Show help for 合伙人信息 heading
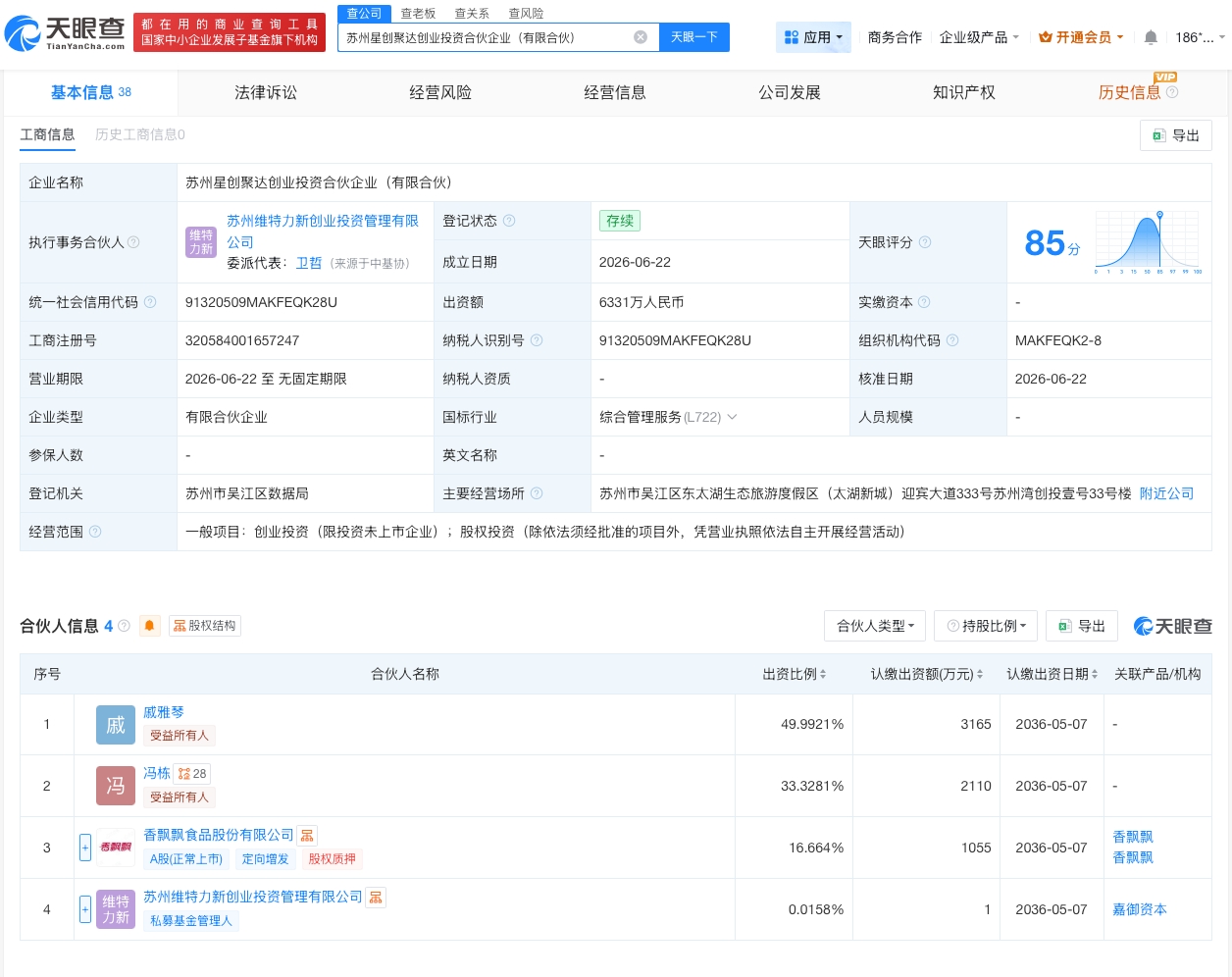 124,626
